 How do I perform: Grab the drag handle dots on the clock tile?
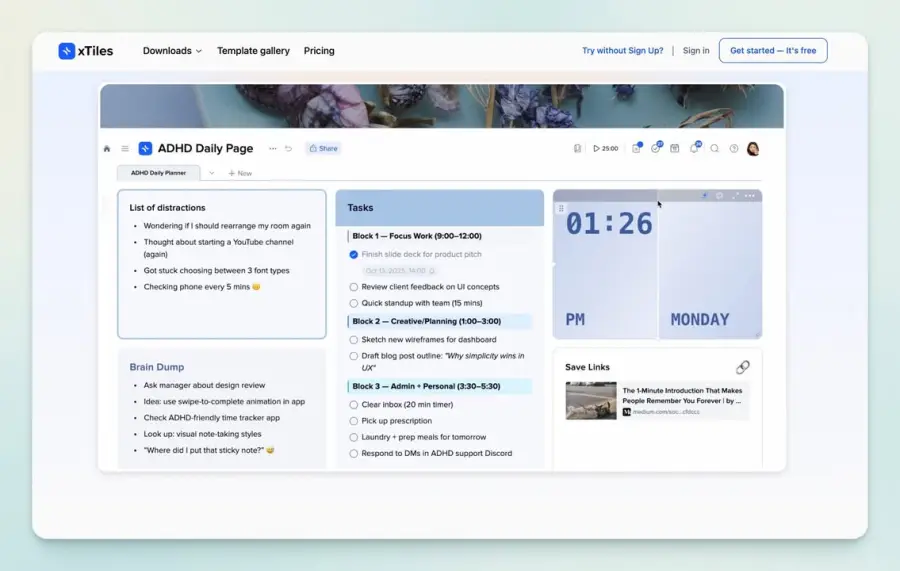pos(561,208)
